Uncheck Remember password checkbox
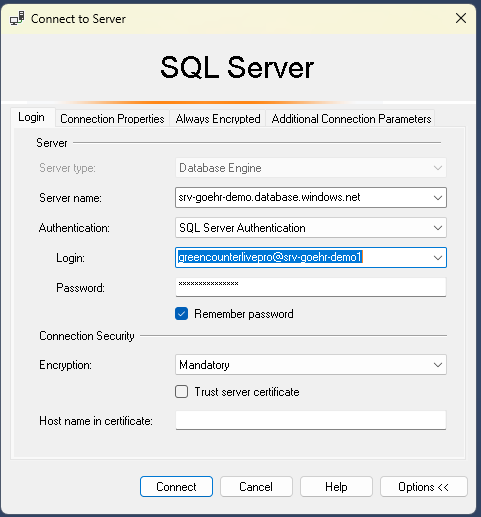Viewport: 481px width, 517px height. (x=181, y=314)
